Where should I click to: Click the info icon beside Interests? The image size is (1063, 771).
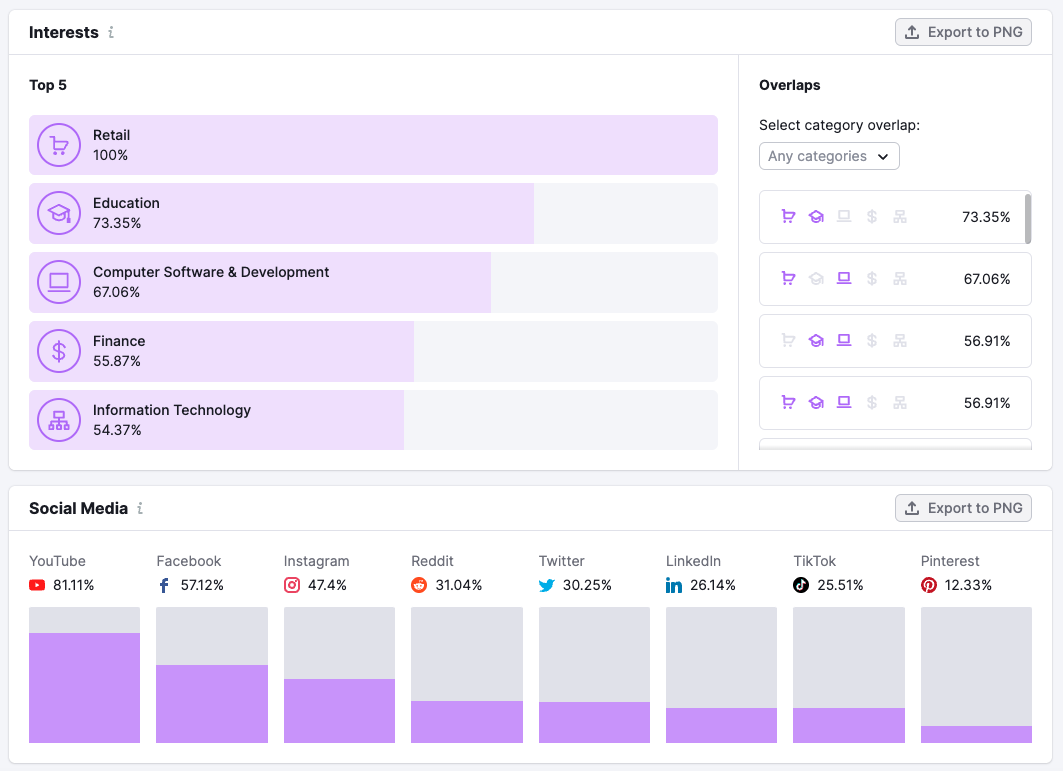point(110,32)
